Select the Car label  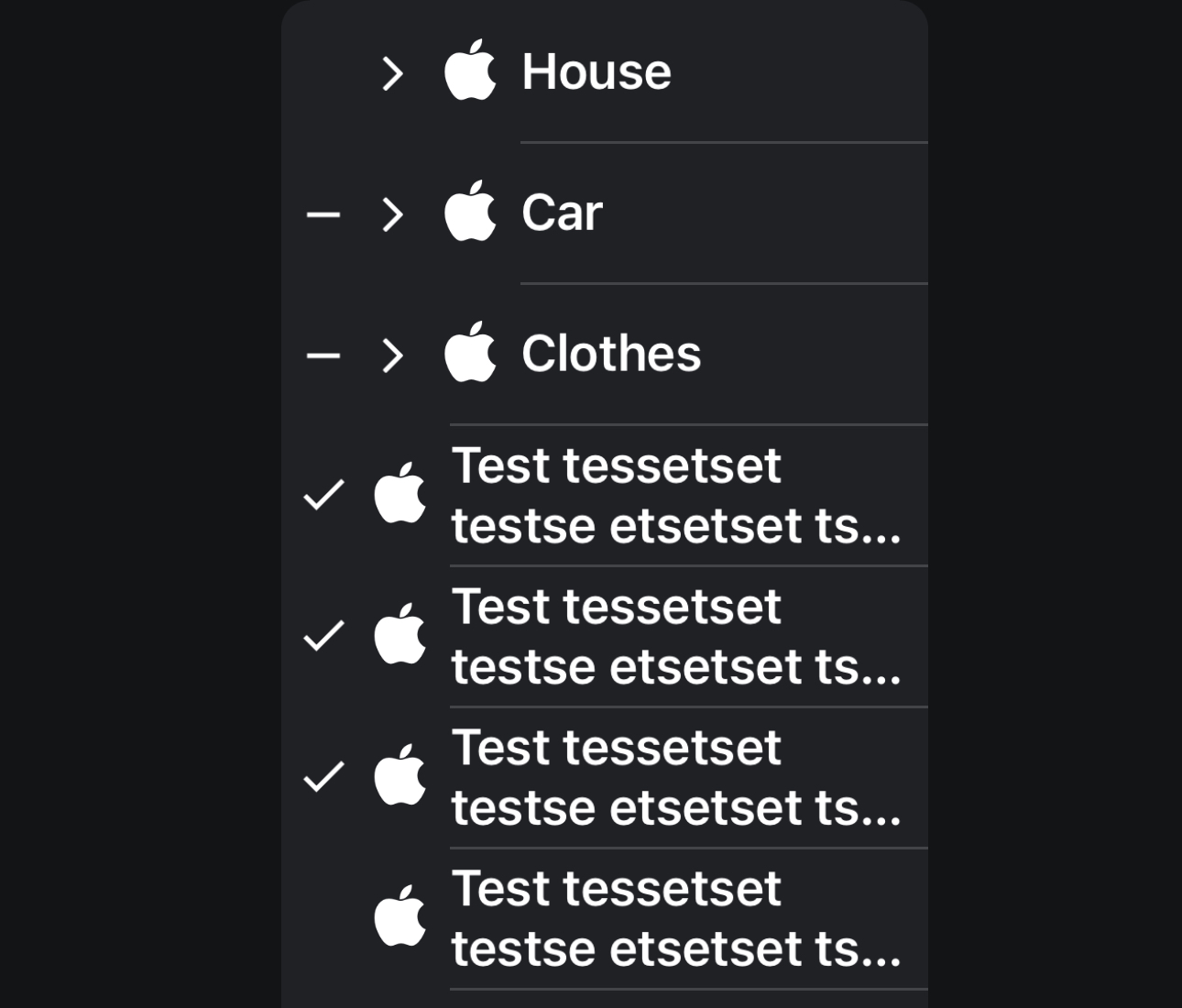562,213
